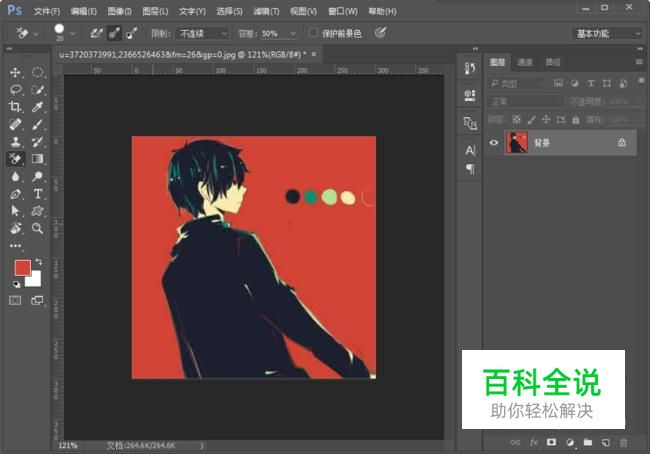Click the Link Layers icon
Viewport: 650px width, 454px height.
[515, 442]
